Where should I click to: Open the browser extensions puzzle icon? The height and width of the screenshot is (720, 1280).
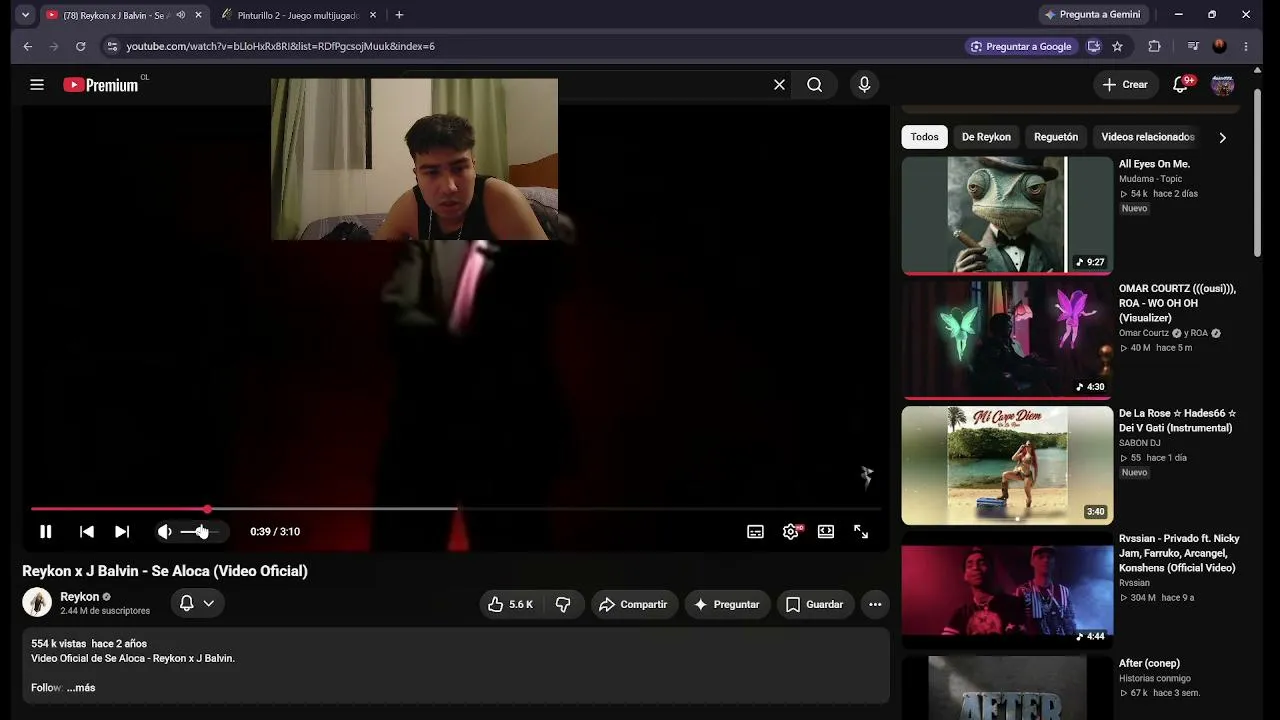[1154, 46]
